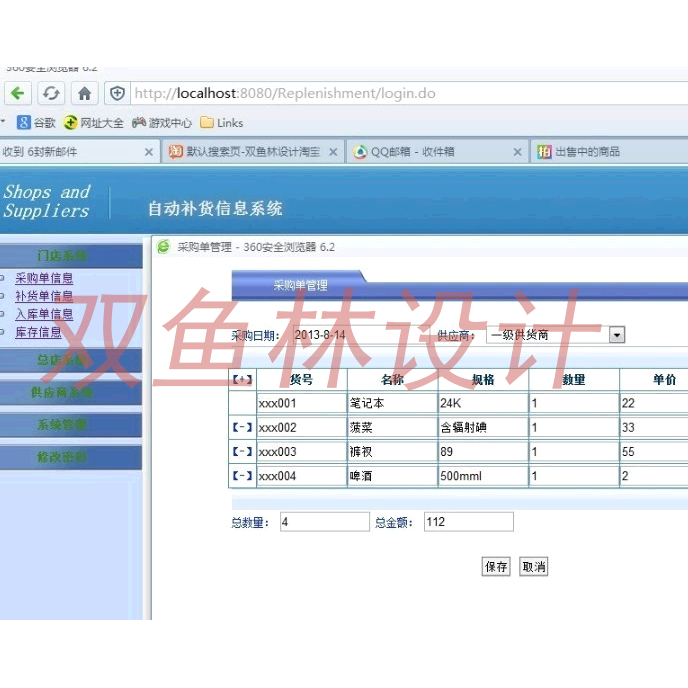This screenshot has height=688, width=688.
Task: Open the 库存信息 link
Action: (x=38, y=332)
